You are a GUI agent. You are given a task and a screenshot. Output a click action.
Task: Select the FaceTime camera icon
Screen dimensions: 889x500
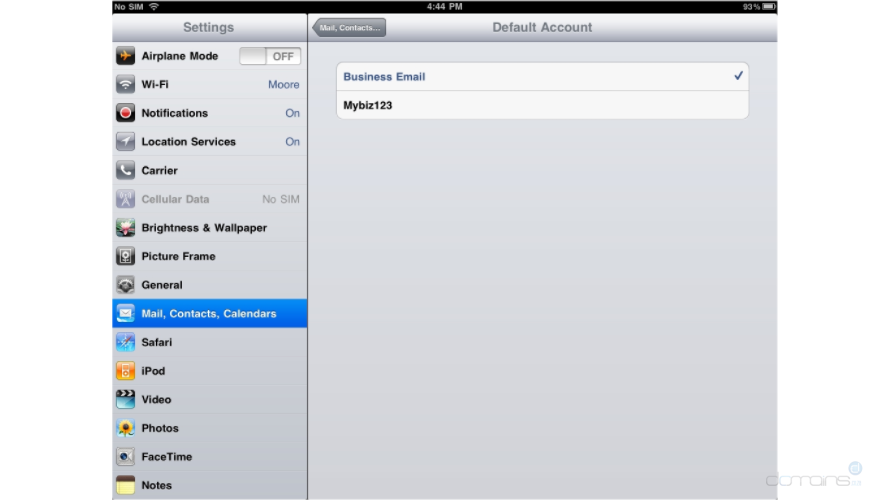[x=126, y=457]
